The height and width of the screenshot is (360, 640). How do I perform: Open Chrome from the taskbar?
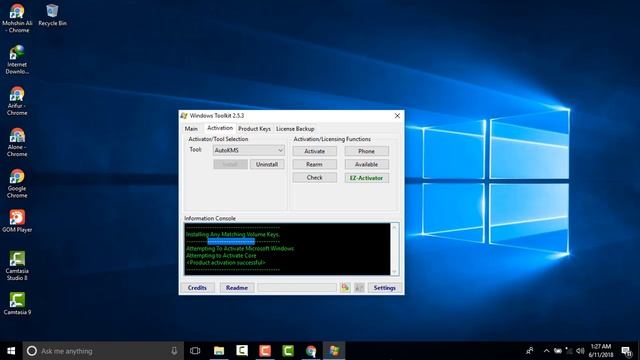coord(311,351)
